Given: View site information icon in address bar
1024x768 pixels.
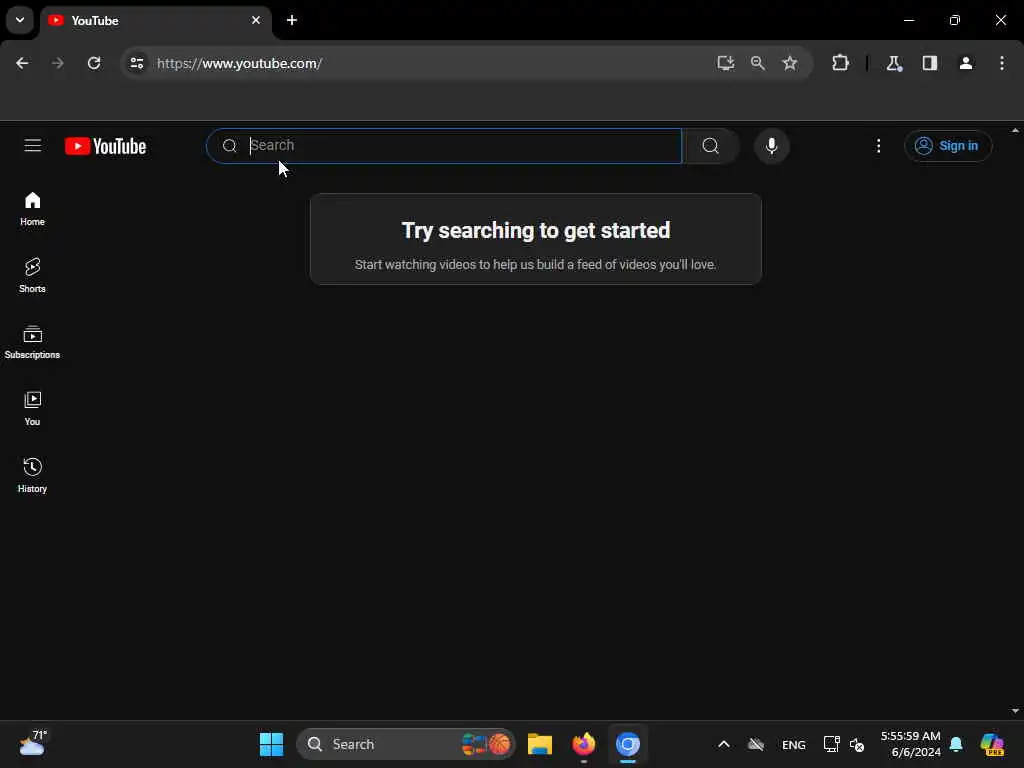Looking at the screenshot, I should coord(136,63).
